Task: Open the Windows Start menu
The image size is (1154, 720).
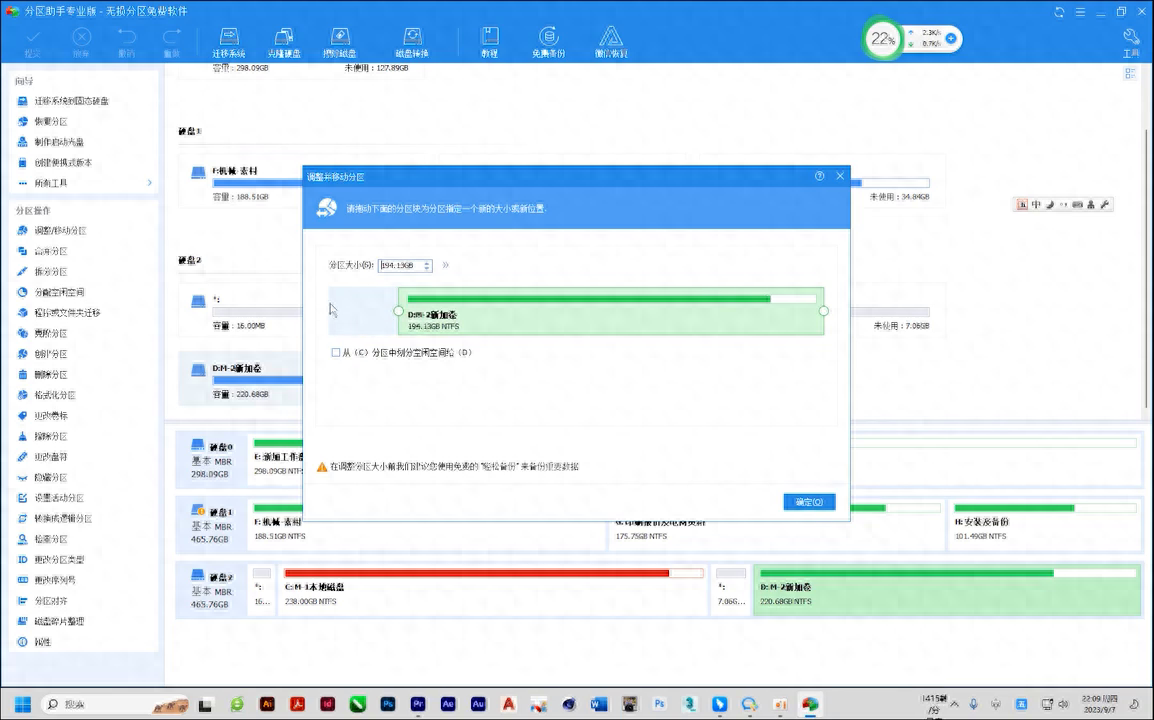Action: point(22,704)
